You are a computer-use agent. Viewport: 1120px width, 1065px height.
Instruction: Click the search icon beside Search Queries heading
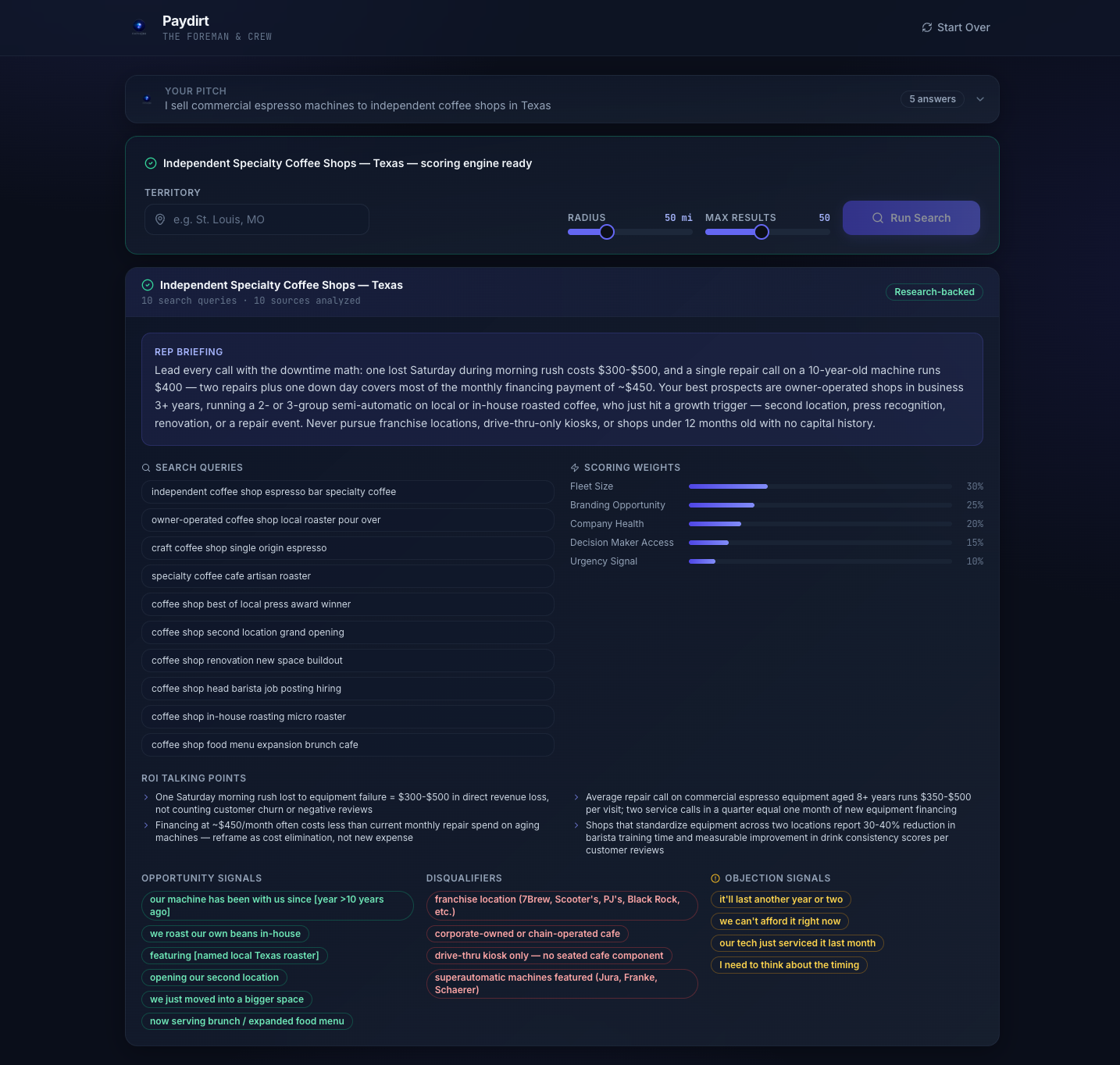point(146,468)
